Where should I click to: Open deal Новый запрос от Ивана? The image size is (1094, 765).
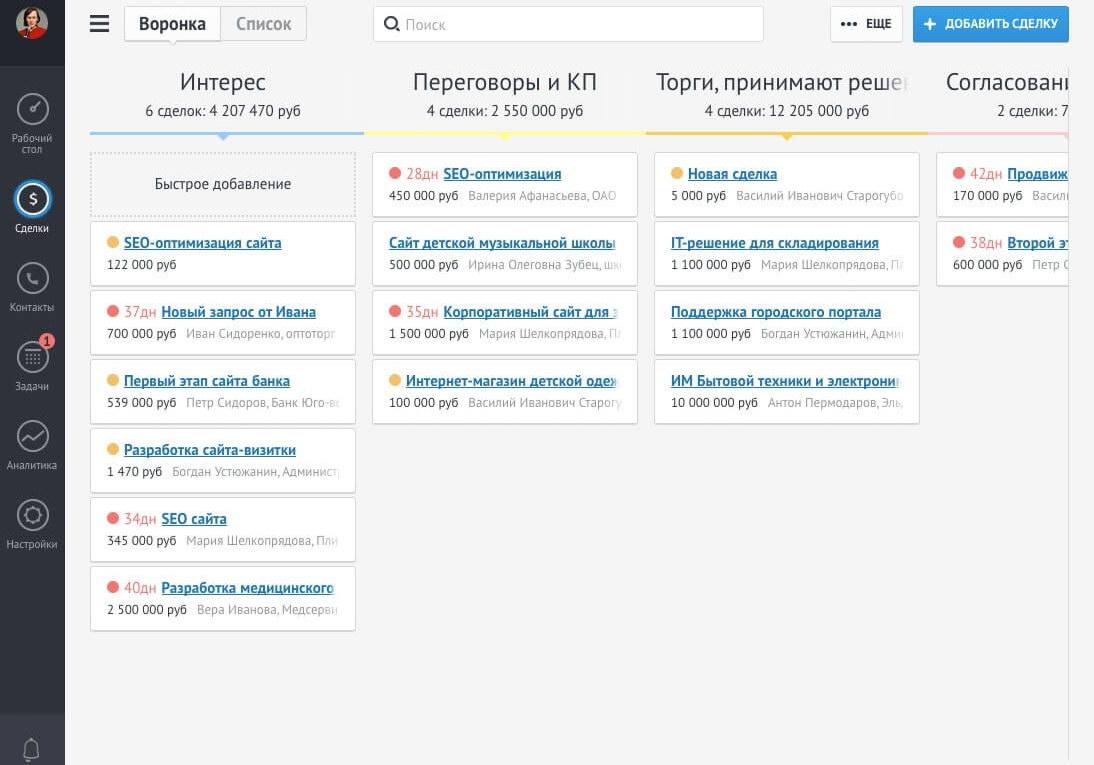(x=239, y=312)
